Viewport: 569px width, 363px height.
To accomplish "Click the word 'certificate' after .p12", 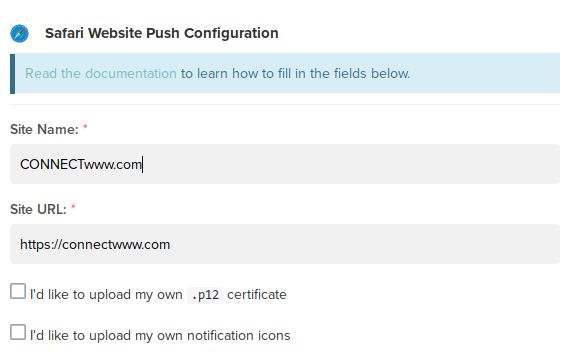I will coord(257,294).
